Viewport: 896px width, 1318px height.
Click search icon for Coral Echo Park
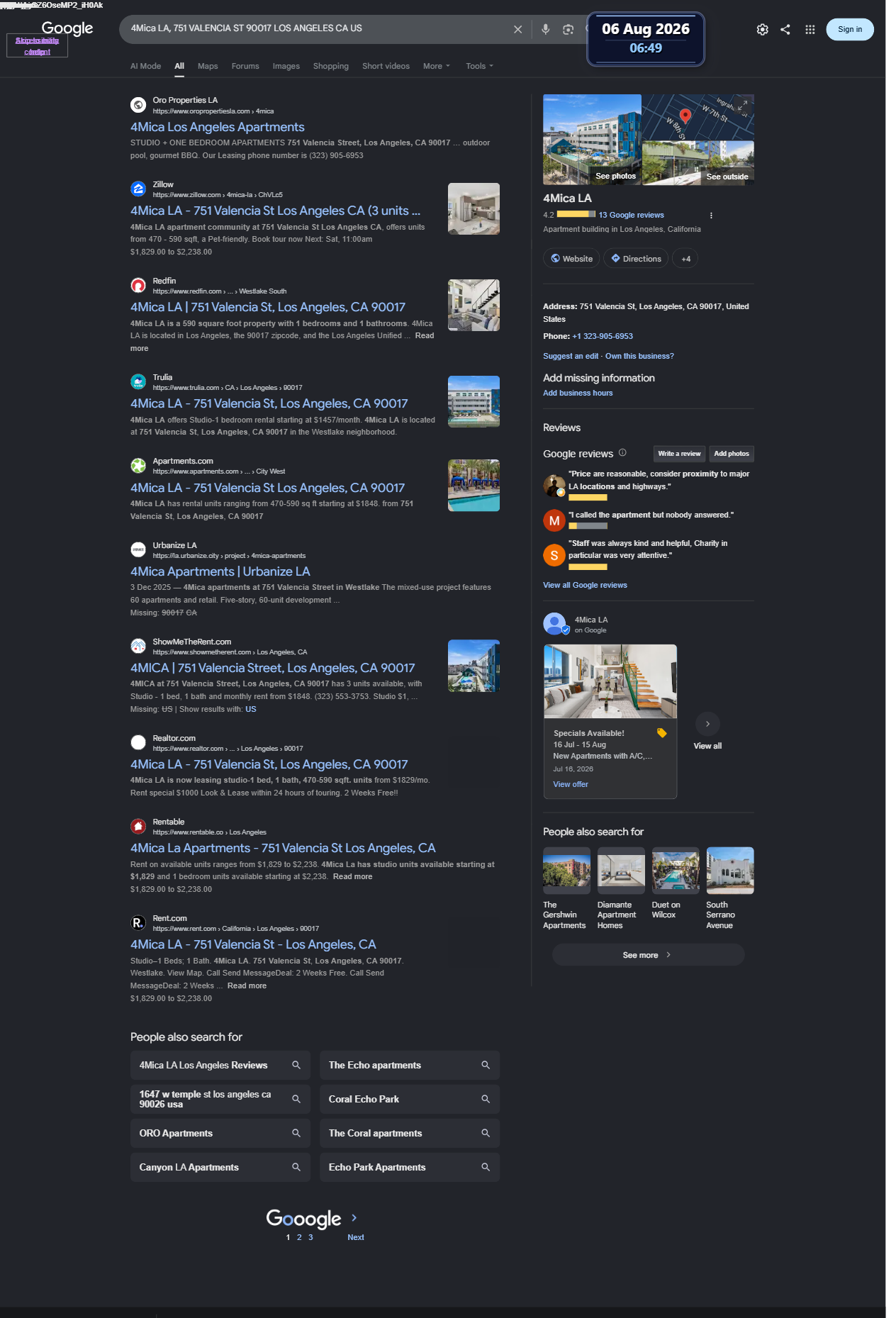tap(486, 1099)
